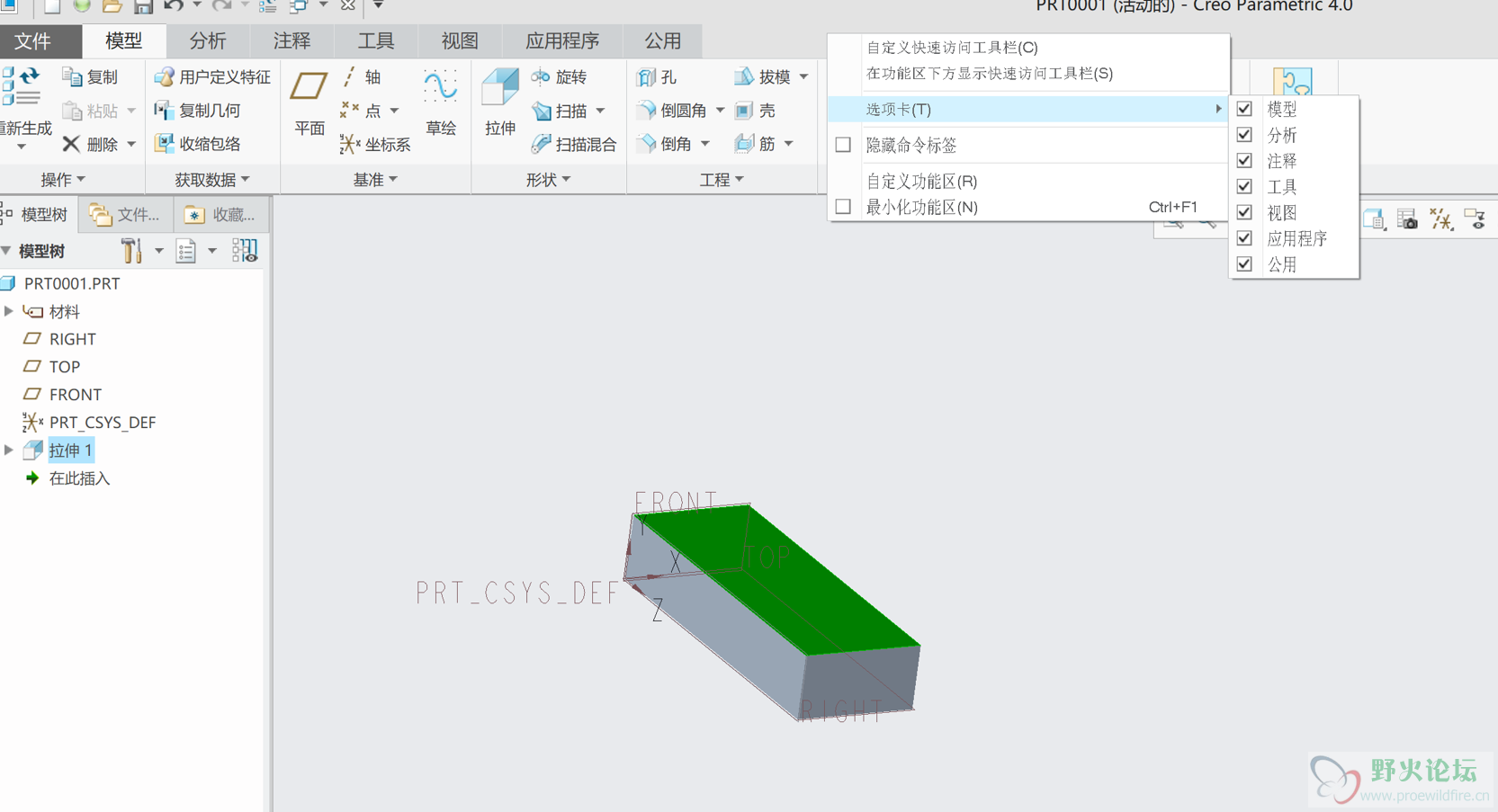This screenshot has height=812, width=1498.
Task: Click the 在此插入 insert marker
Action: pos(79,478)
